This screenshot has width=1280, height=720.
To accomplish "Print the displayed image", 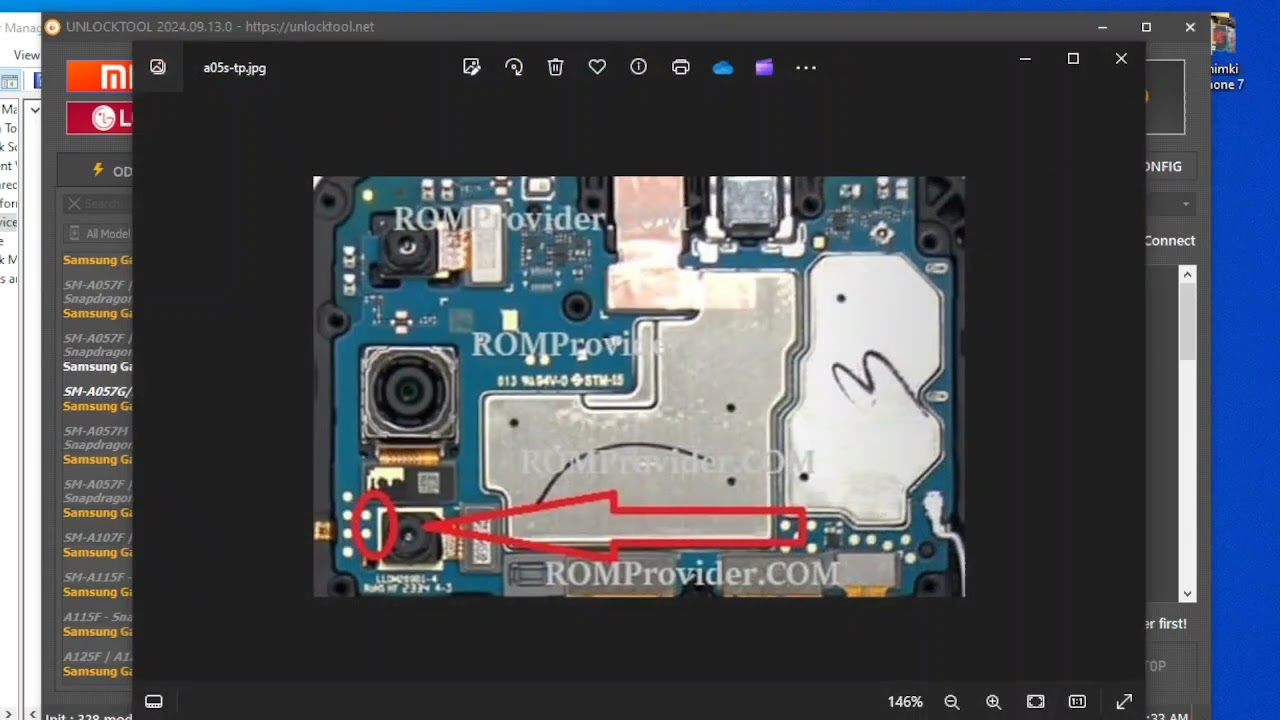I will tap(681, 67).
